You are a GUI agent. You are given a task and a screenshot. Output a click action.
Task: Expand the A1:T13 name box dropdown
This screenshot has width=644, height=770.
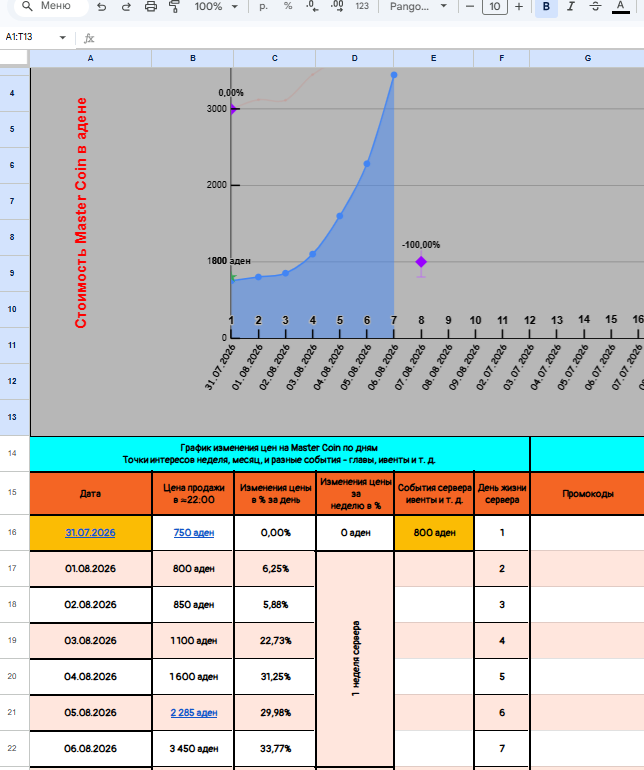(x=62, y=37)
